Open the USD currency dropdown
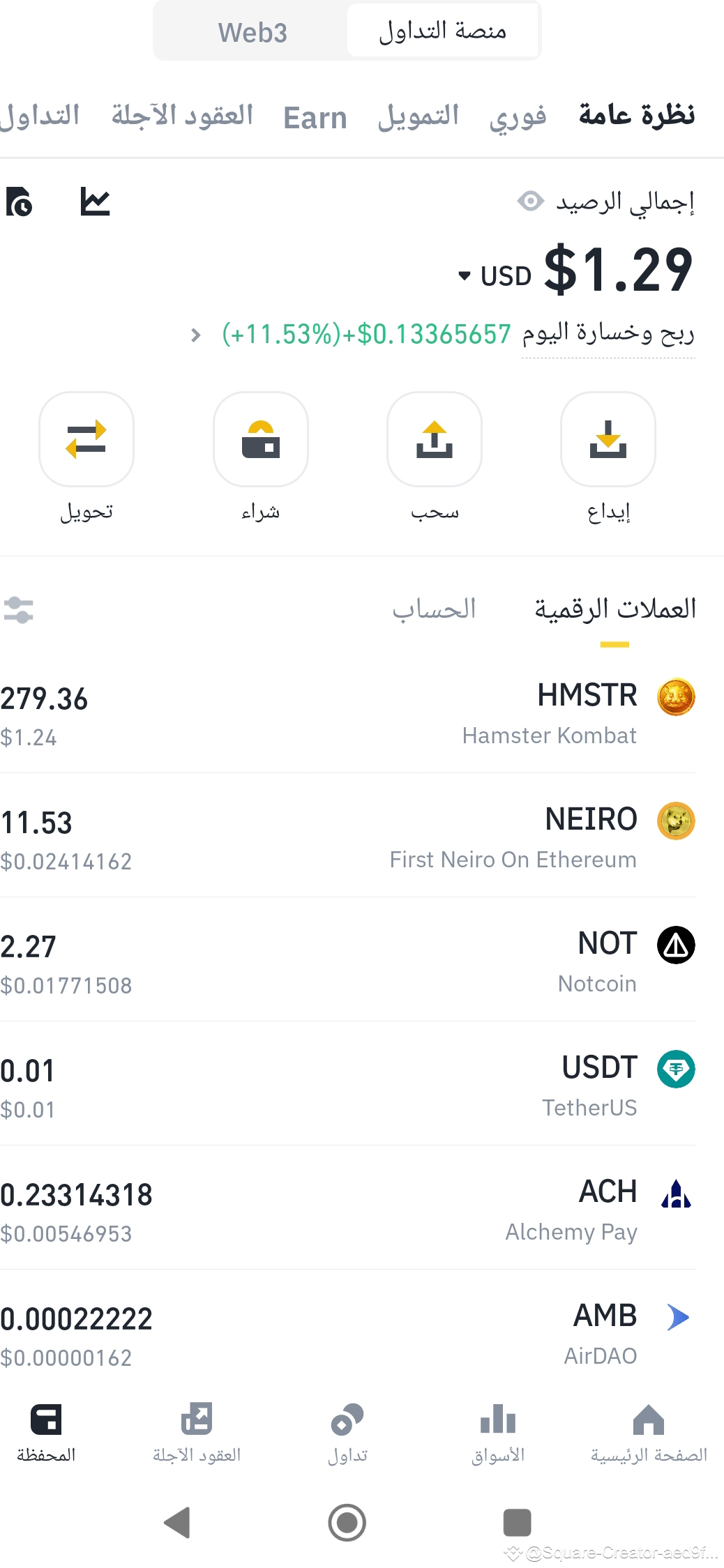 [495, 276]
